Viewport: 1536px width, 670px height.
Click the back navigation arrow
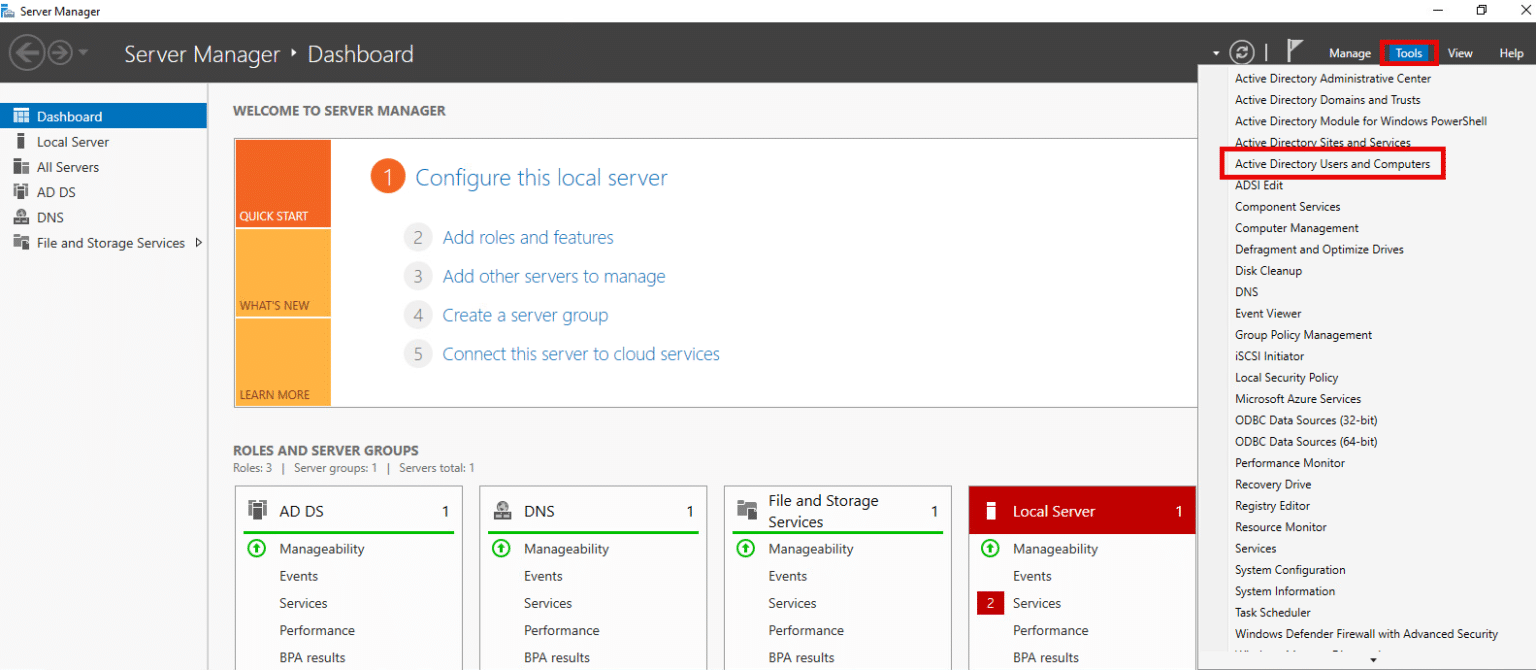(x=27, y=51)
